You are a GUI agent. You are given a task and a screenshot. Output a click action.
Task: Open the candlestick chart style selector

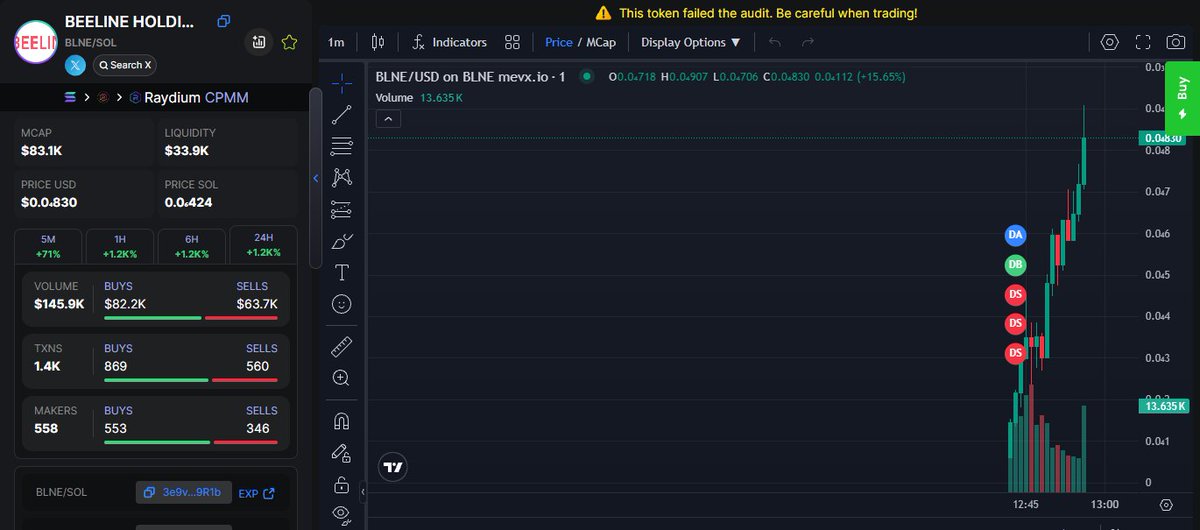[x=377, y=42]
